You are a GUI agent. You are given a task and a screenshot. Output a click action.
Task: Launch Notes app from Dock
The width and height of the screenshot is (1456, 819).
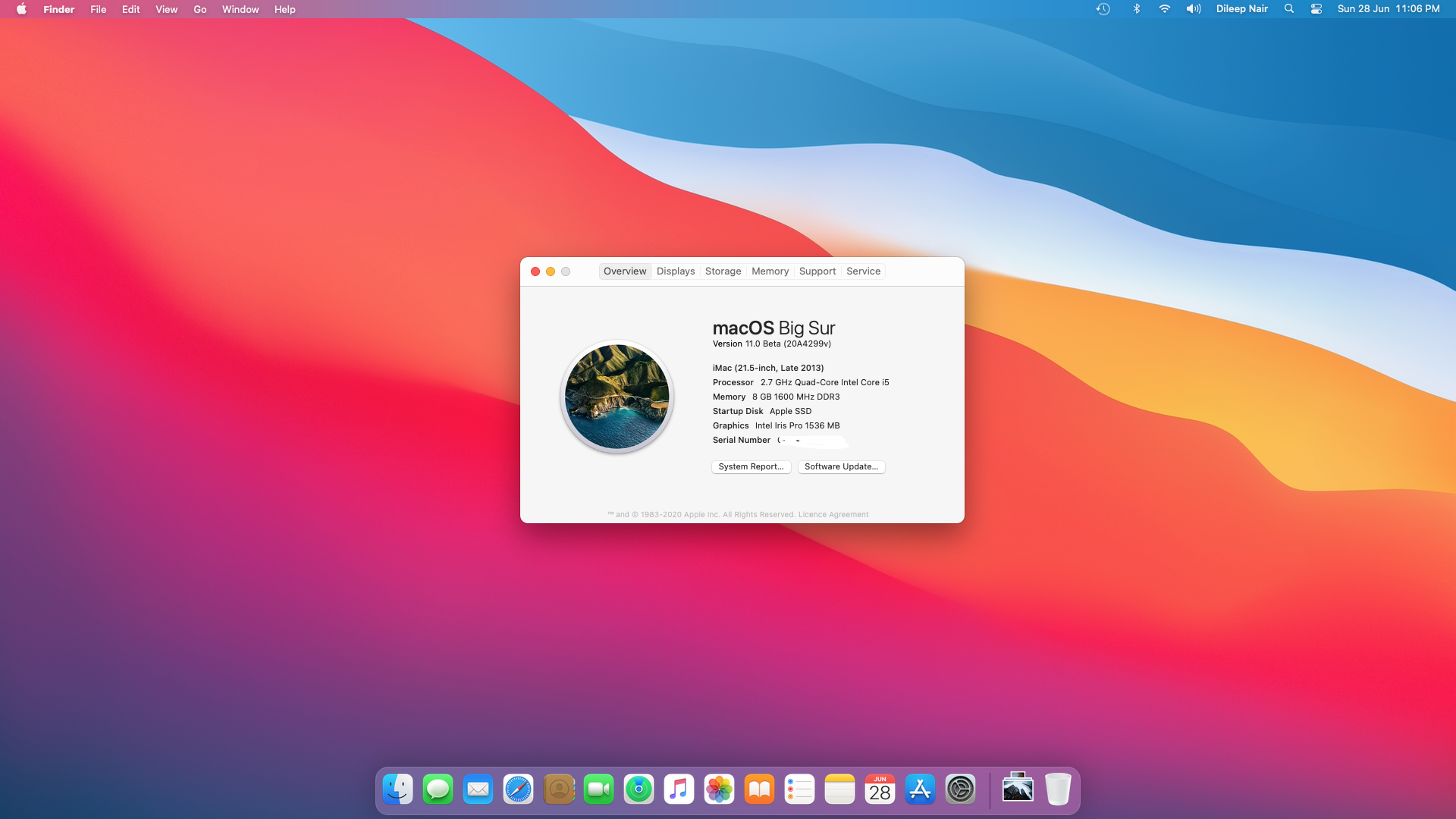[x=840, y=789]
